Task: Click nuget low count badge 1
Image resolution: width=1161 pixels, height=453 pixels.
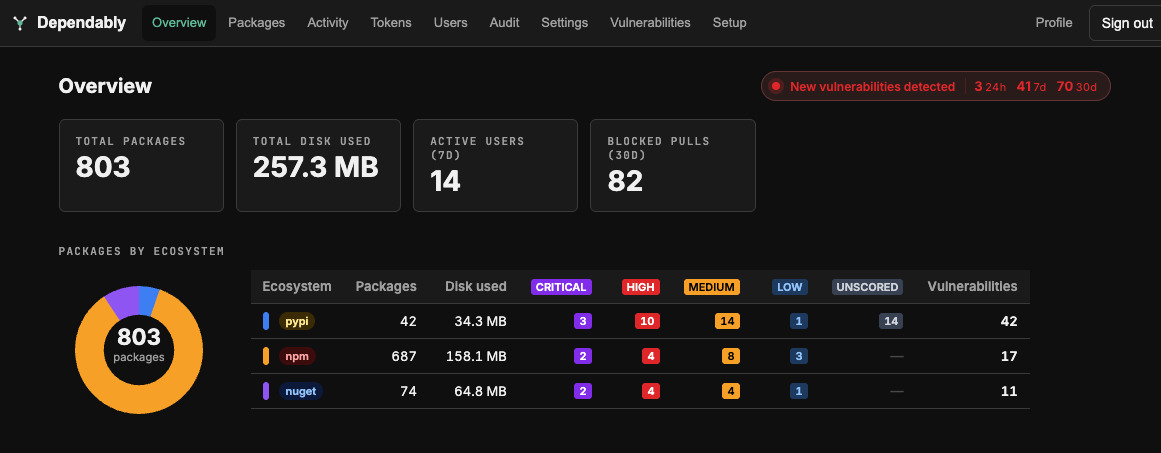Action: pyautogui.click(x=799, y=391)
